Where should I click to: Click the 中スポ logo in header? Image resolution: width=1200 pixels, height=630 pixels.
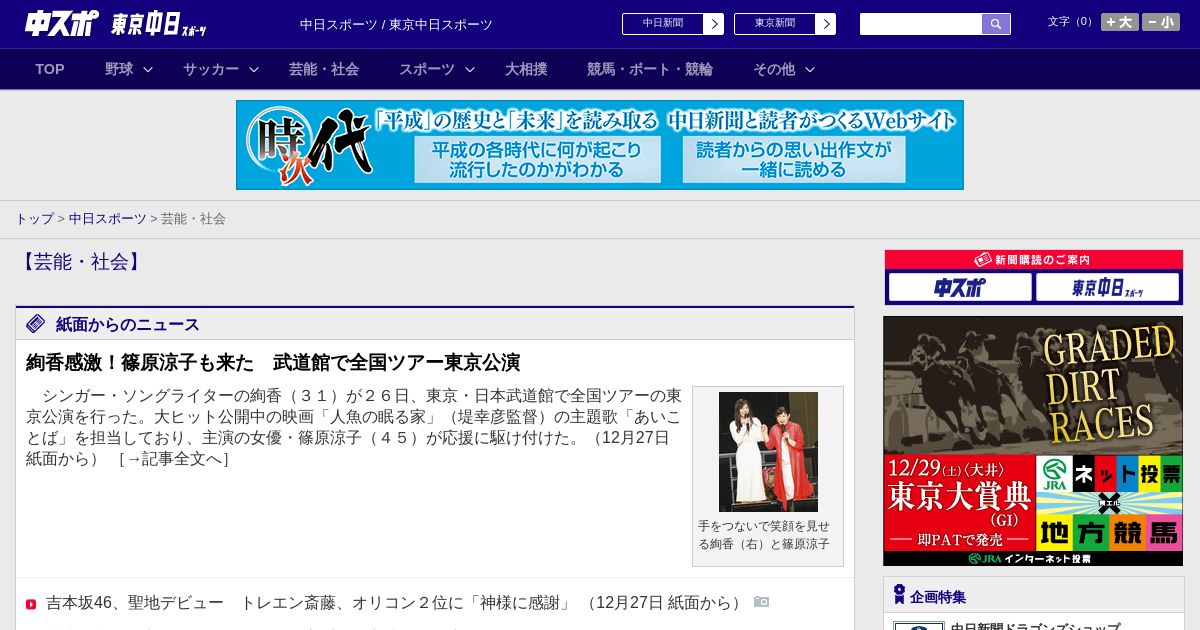pos(62,23)
